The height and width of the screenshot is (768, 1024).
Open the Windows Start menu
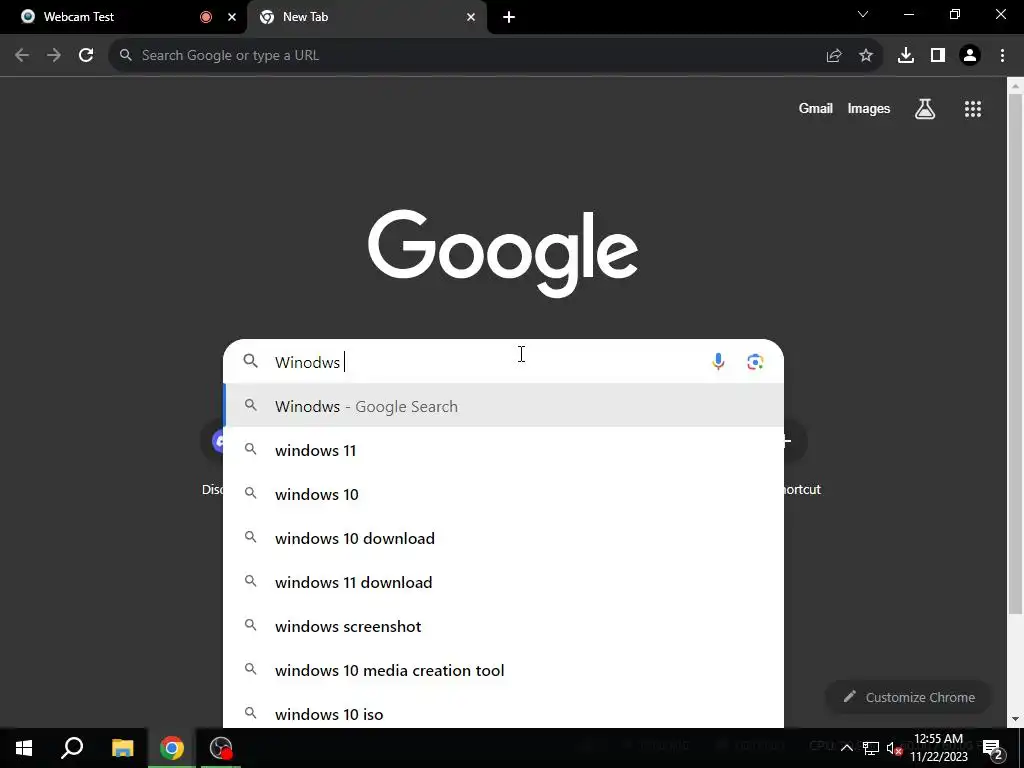(x=24, y=748)
